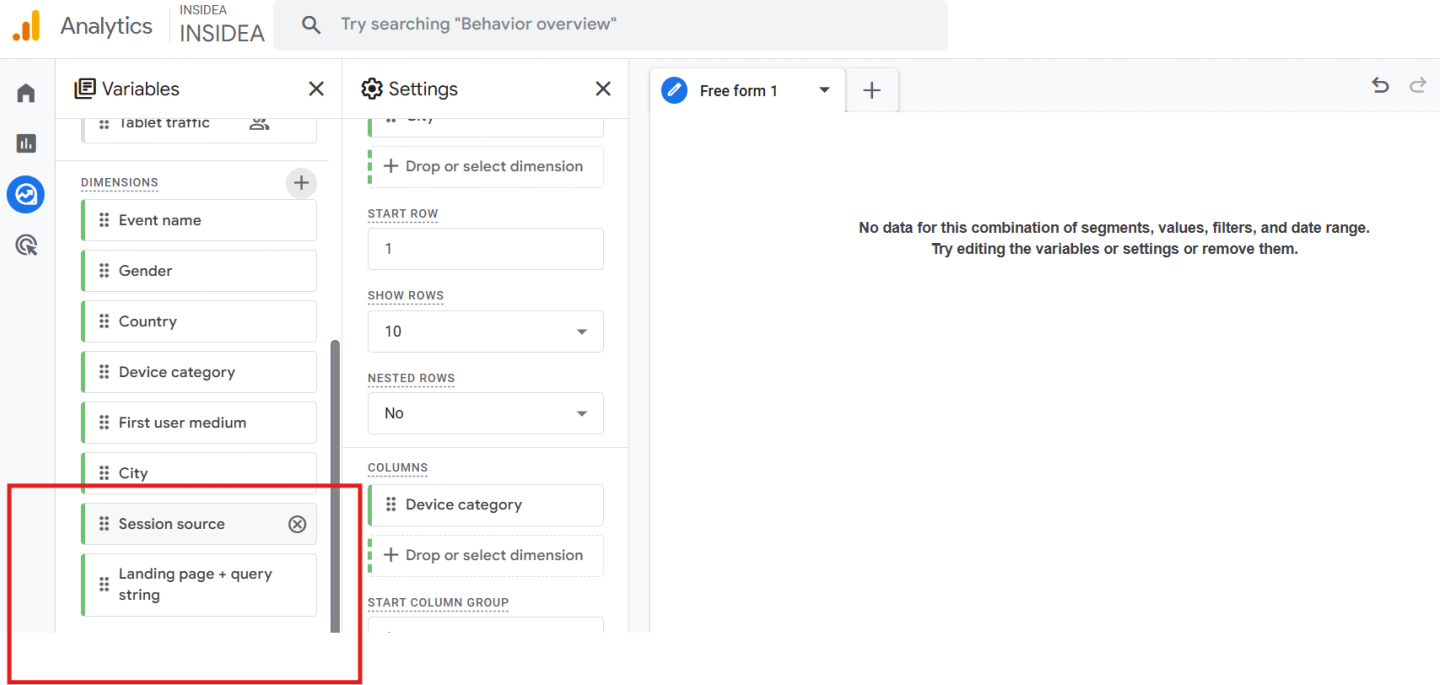Click the pencil icon on Free form 1 tab
The height and width of the screenshot is (685, 1440).
pyautogui.click(x=675, y=90)
